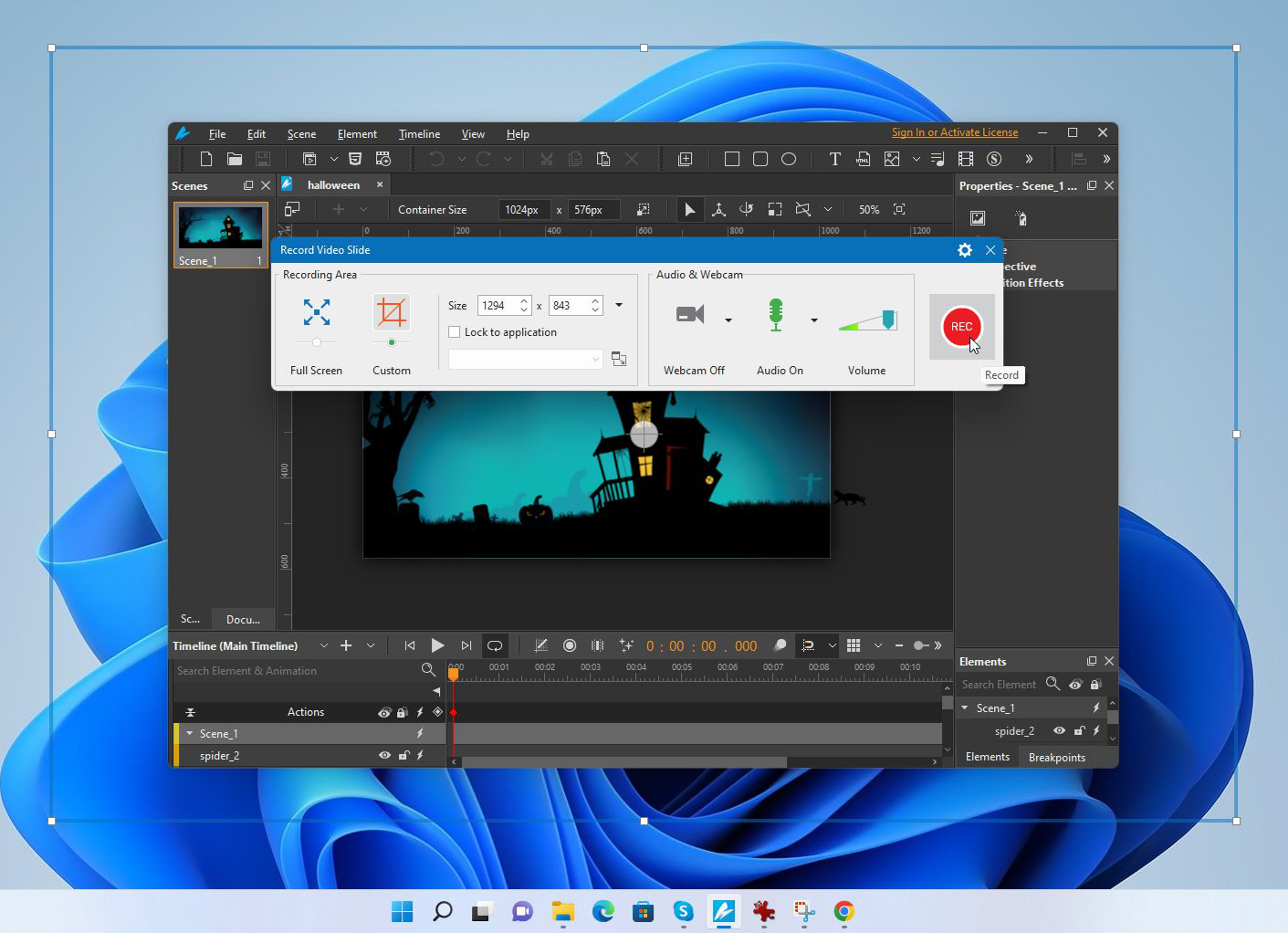This screenshot has height=933, width=1288.
Task: Toggle the Webcam Off camera icon
Action: pyautogui.click(x=690, y=315)
